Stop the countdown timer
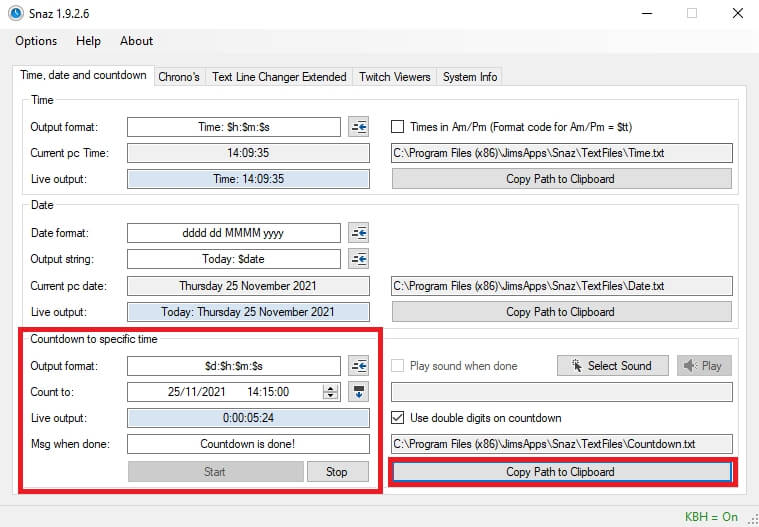Viewport: 759px width, 527px height. [x=337, y=471]
